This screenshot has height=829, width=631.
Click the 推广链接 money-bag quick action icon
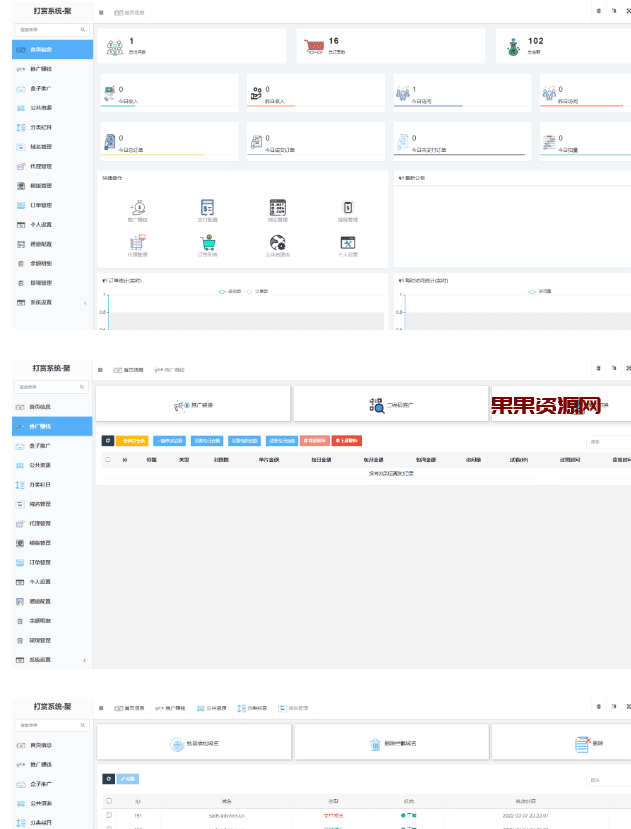pos(138,208)
